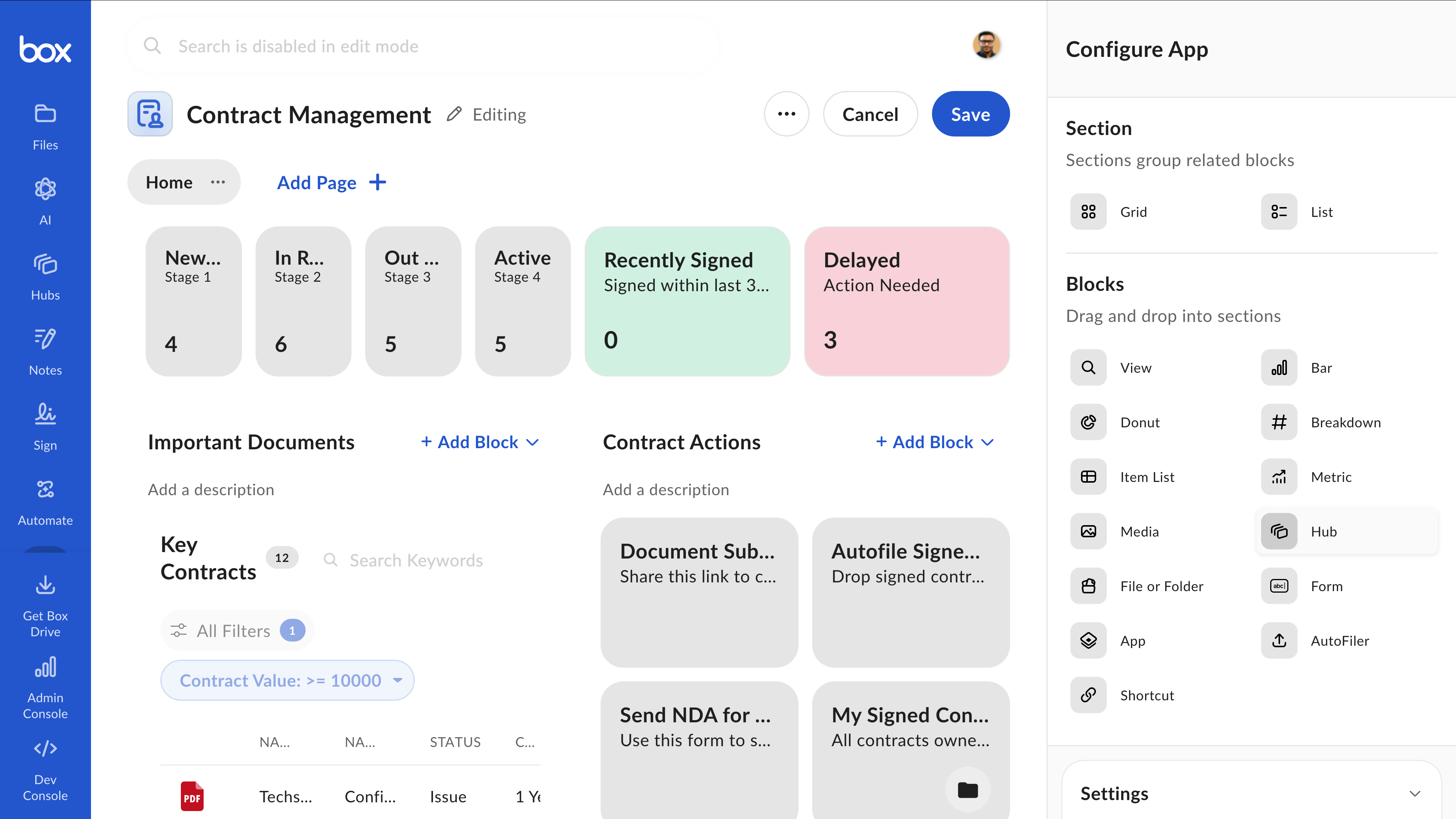This screenshot has height=819, width=1456.
Task: Choose the AutoFiler block icon
Action: [x=1279, y=640]
